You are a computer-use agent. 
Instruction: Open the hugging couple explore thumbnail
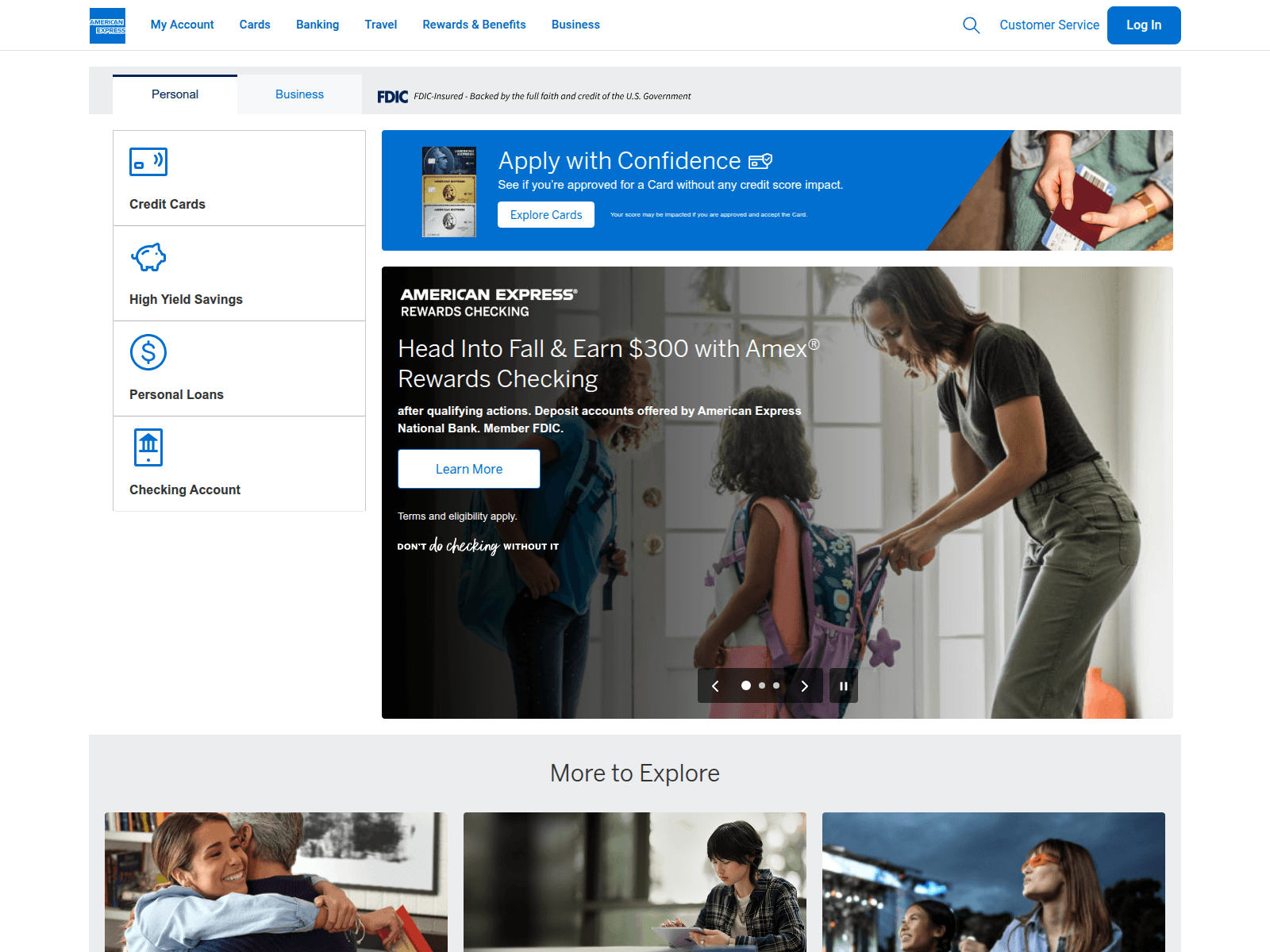point(276,882)
